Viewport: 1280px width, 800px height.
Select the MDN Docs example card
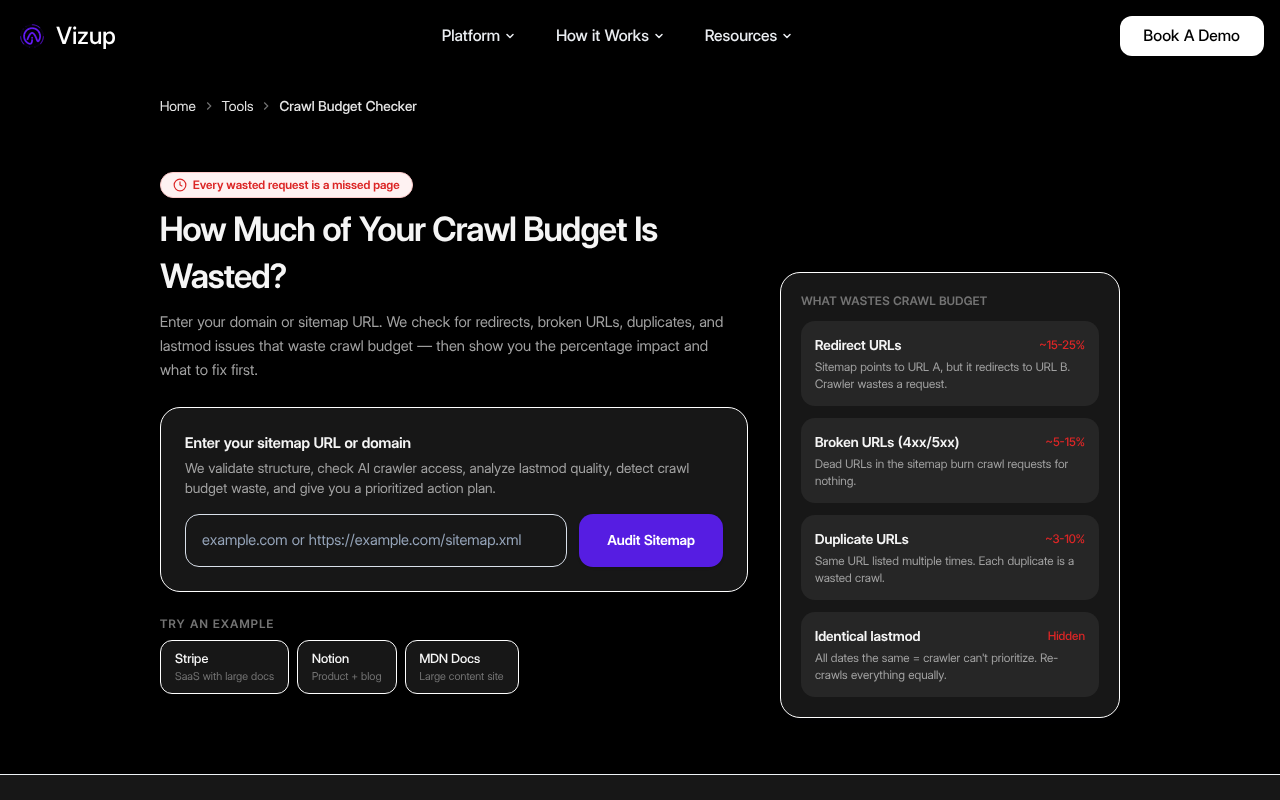[461, 666]
